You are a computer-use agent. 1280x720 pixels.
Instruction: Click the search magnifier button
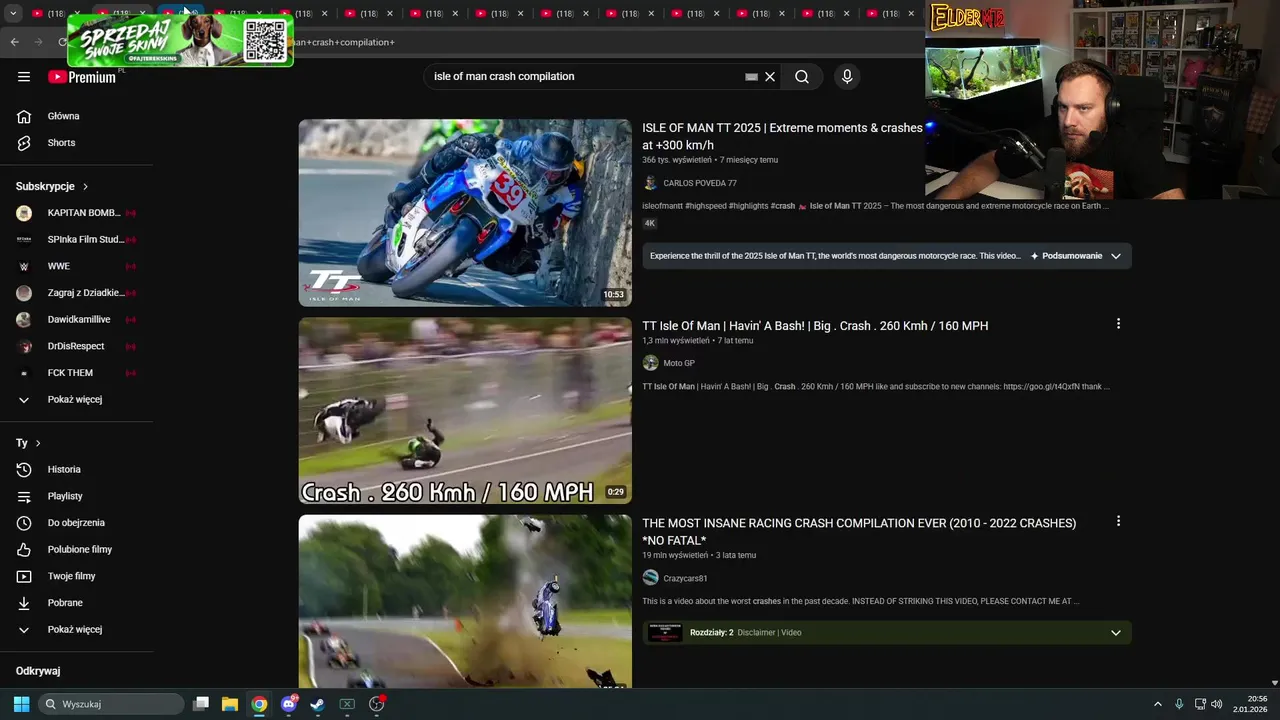802,77
